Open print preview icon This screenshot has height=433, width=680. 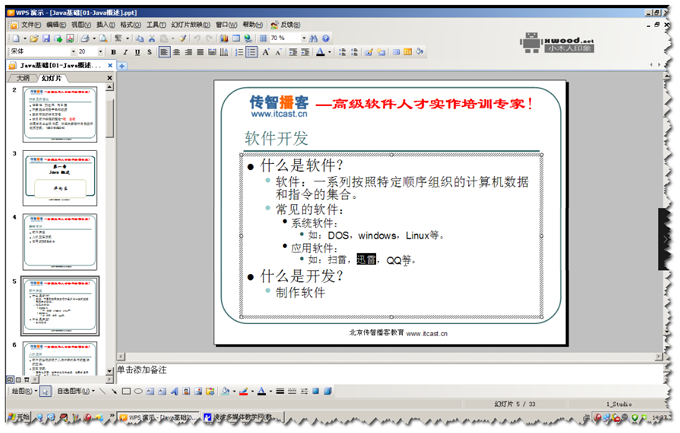[103, 39]
